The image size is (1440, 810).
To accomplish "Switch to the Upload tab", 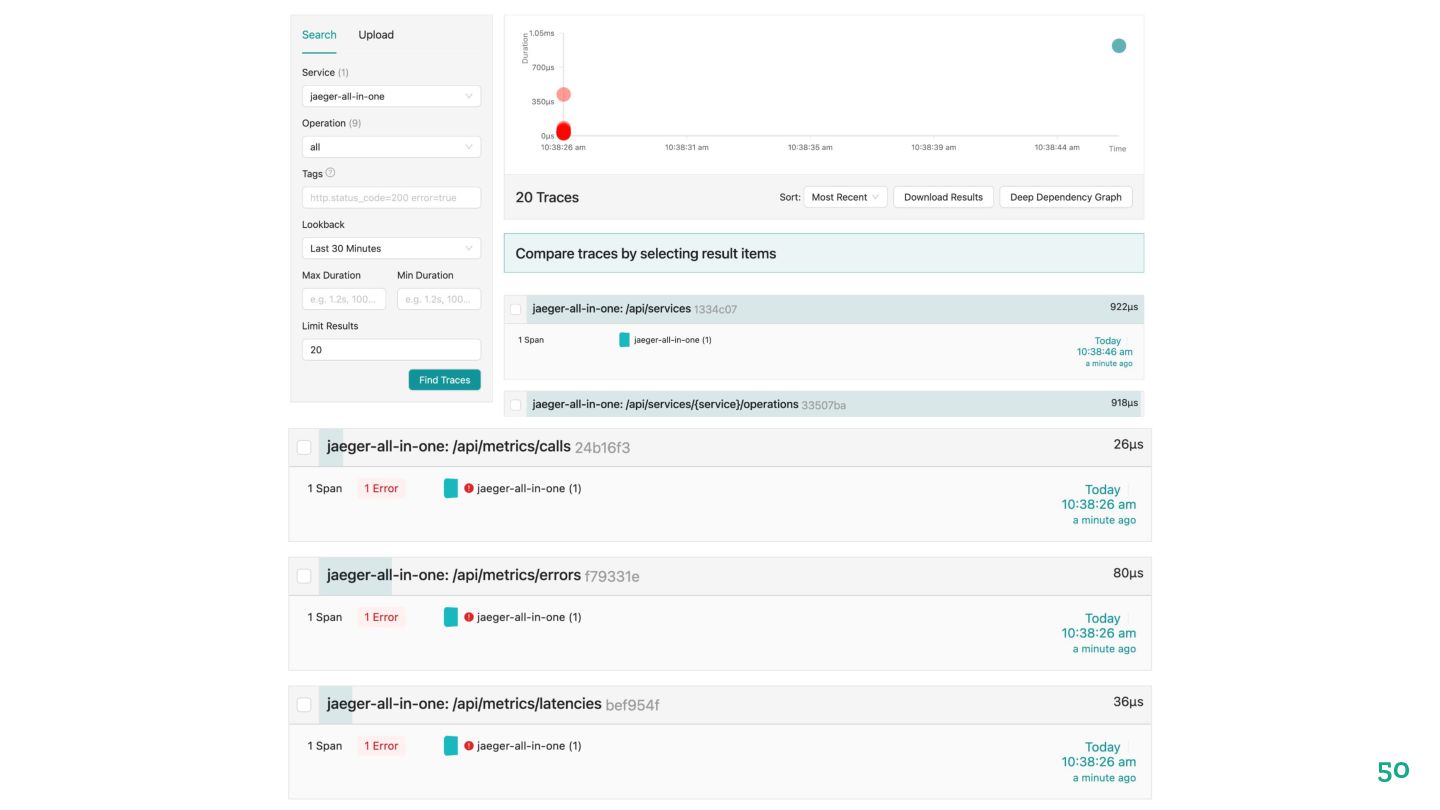I will coord(376,35).
